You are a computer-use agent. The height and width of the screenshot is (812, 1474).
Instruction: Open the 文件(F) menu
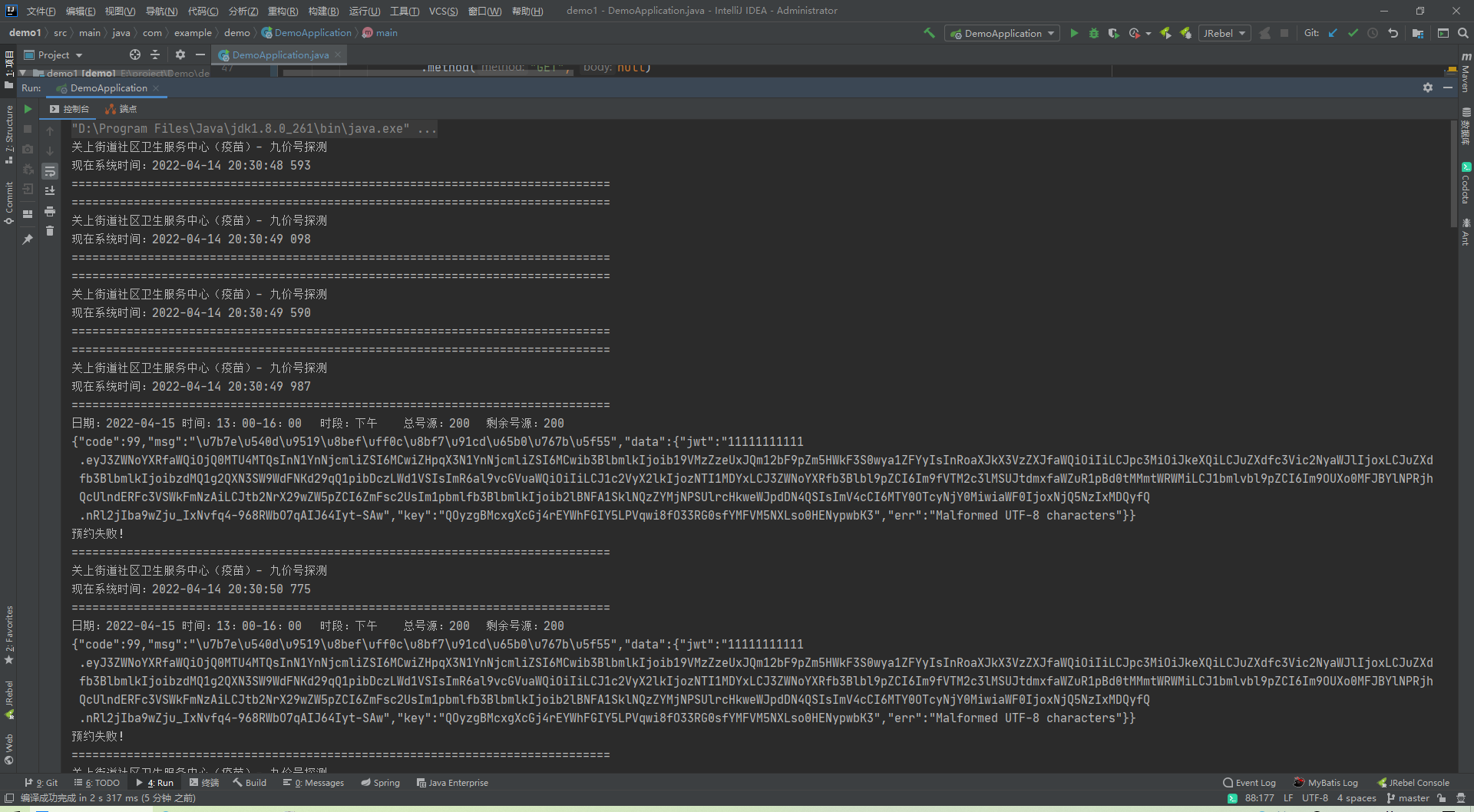(x=41, y=11)
